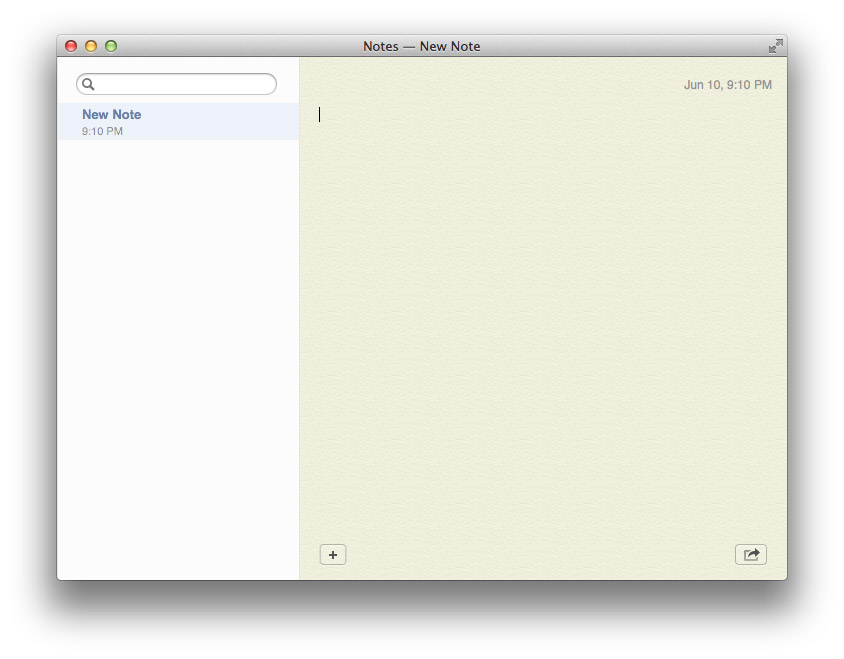Screen dimensions: 844x659
Task: Enter full screen with the arrows icon
Action: [775, 46]
